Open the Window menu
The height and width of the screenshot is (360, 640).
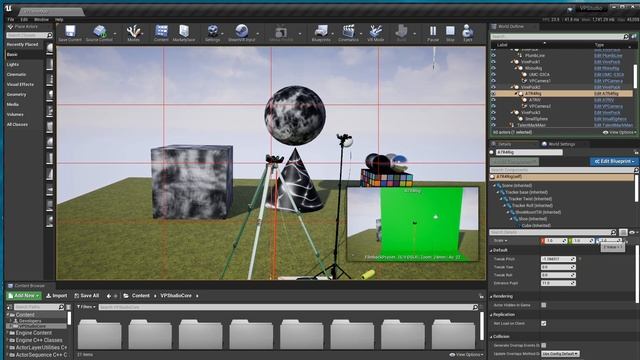[x=41, y=20]
